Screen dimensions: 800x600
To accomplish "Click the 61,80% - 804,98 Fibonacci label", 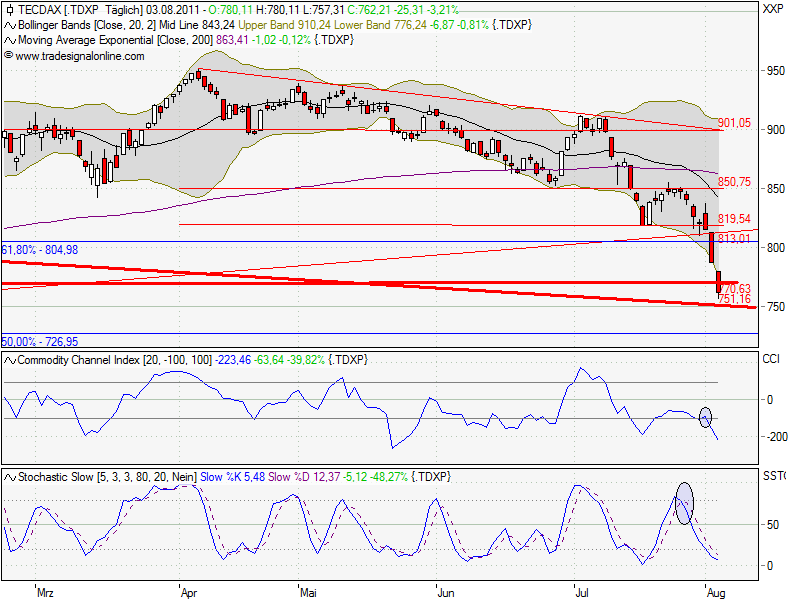I will [40, 250].
